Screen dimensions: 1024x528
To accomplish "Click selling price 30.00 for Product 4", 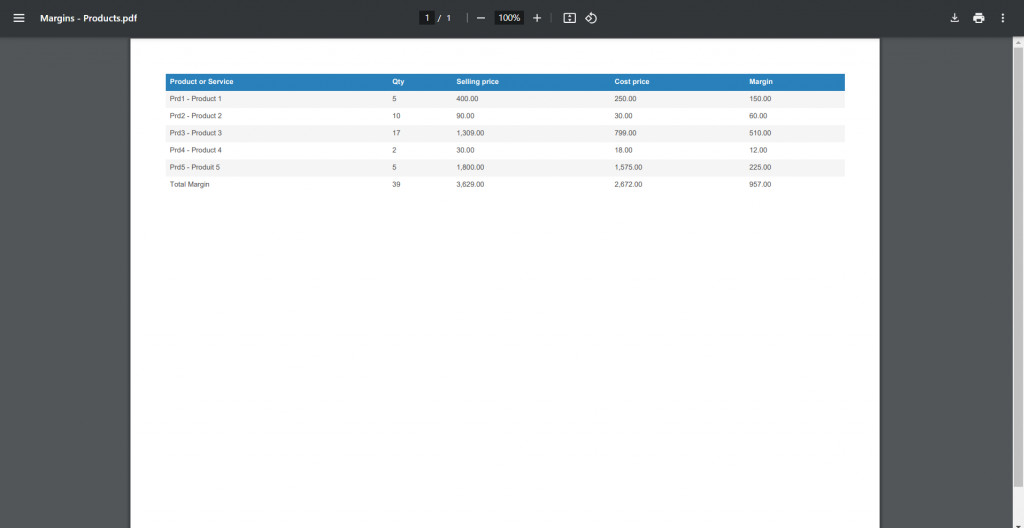I will coord(465,150).
